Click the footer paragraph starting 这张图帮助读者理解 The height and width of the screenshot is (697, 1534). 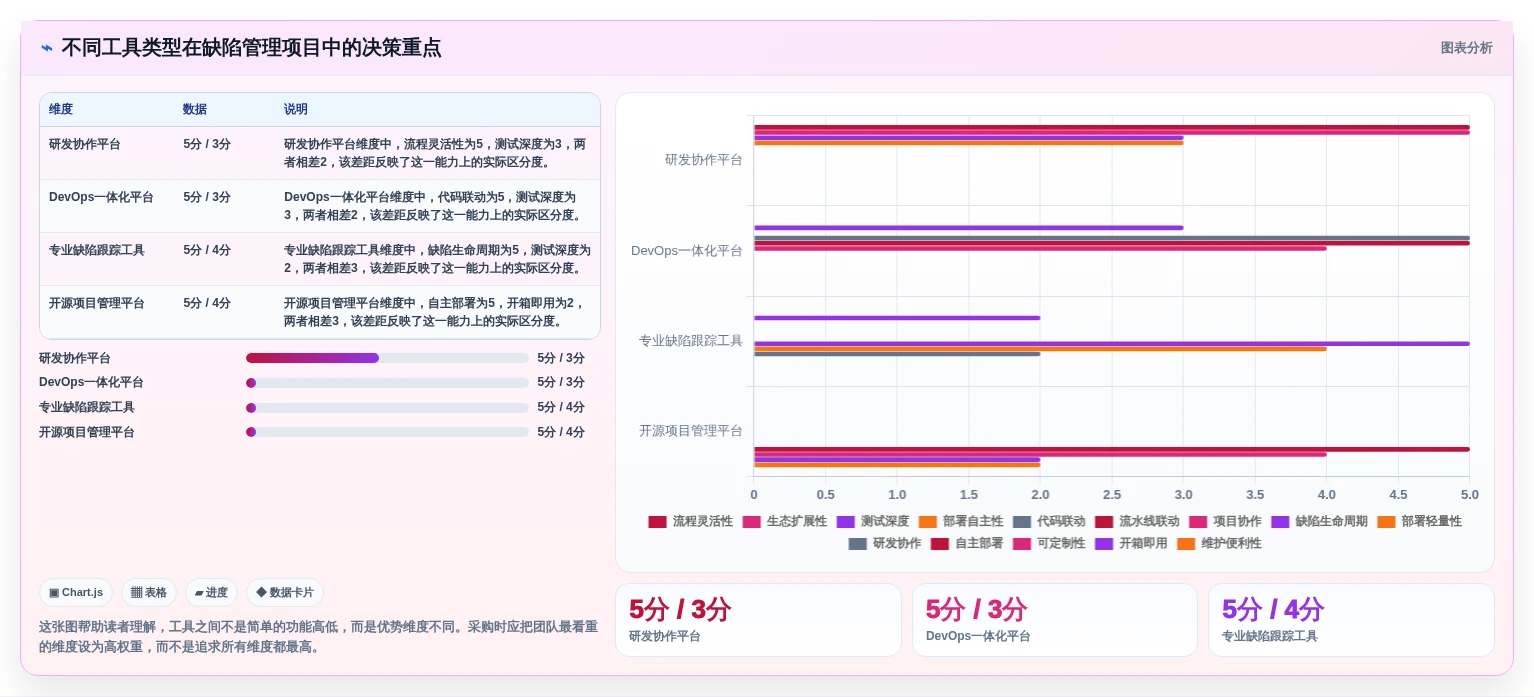pyautogui.click(x=318, y=637)
